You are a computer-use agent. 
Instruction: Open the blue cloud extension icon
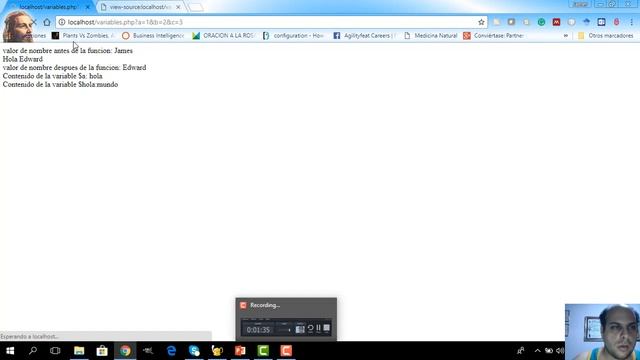click(587, 22)
